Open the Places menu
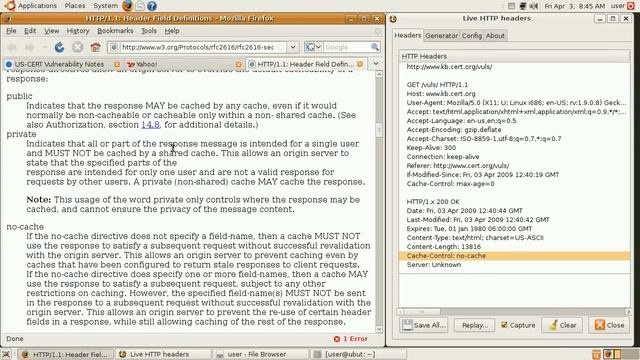 click(75, 6)
